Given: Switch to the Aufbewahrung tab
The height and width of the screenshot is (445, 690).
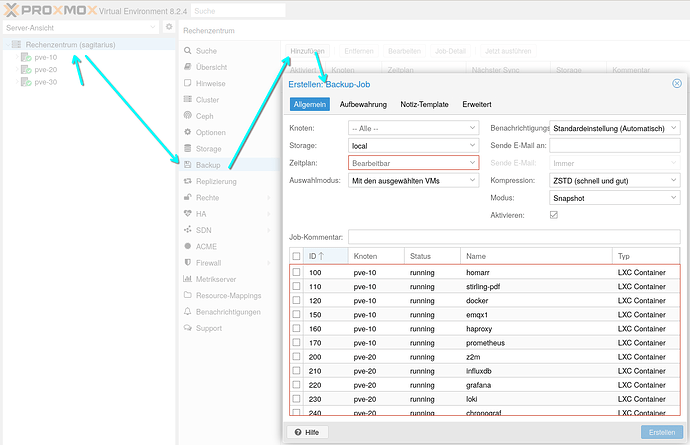Looking at the screenshot, I should [363, 104].
